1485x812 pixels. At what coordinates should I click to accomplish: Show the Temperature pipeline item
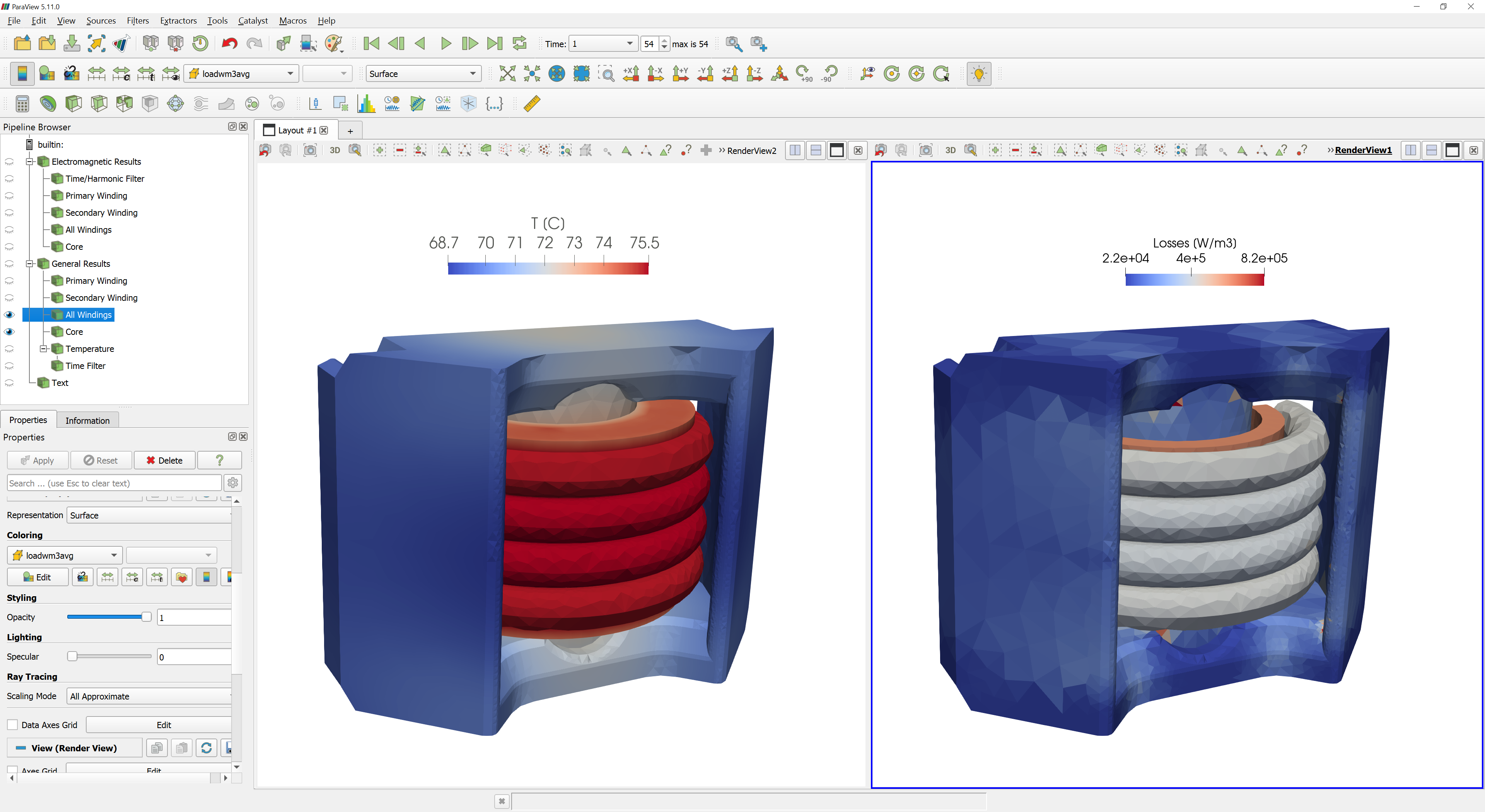pyautogui.click(x=9, y=349)
